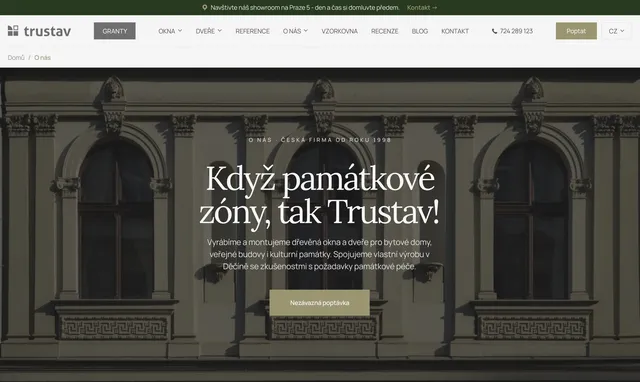Image resolution: width=640 pixels, height=382 pixels.
Task: Expand the O NÁS dropdown menu
Action: (x=295, y=31)
